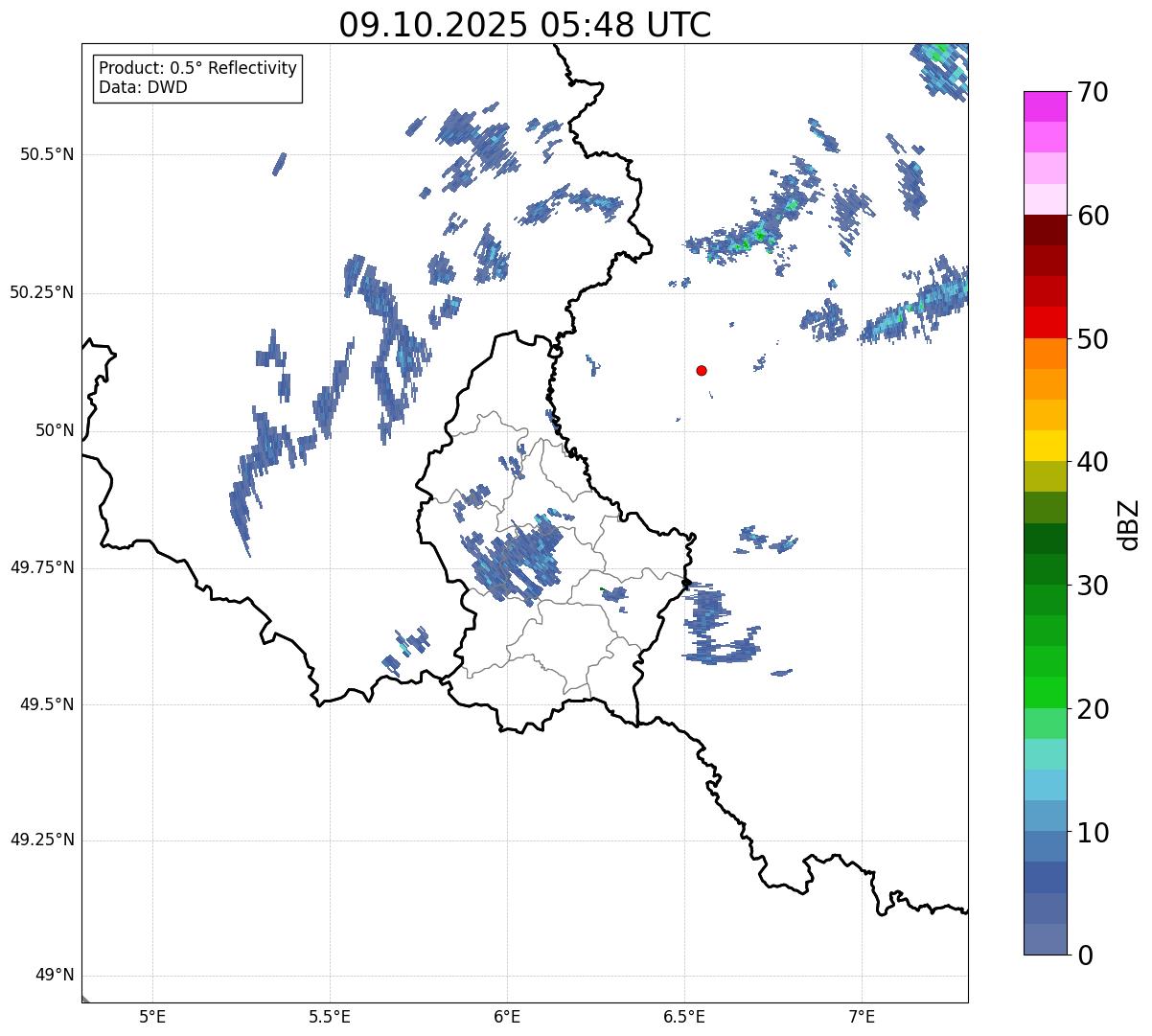This screenshot has width=1152, height=1036.
Task: Click the cyan echo band at the right edge
Action: coord(915,305)
